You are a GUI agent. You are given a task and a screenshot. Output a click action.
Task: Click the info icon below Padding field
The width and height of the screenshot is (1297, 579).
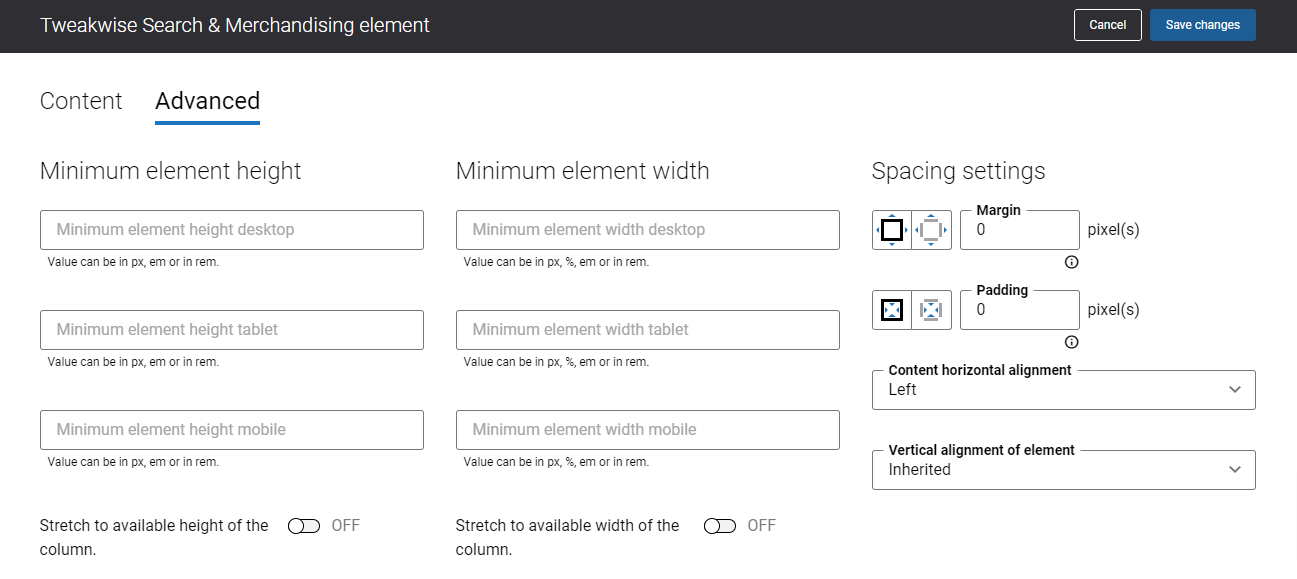coord(1071,342)
